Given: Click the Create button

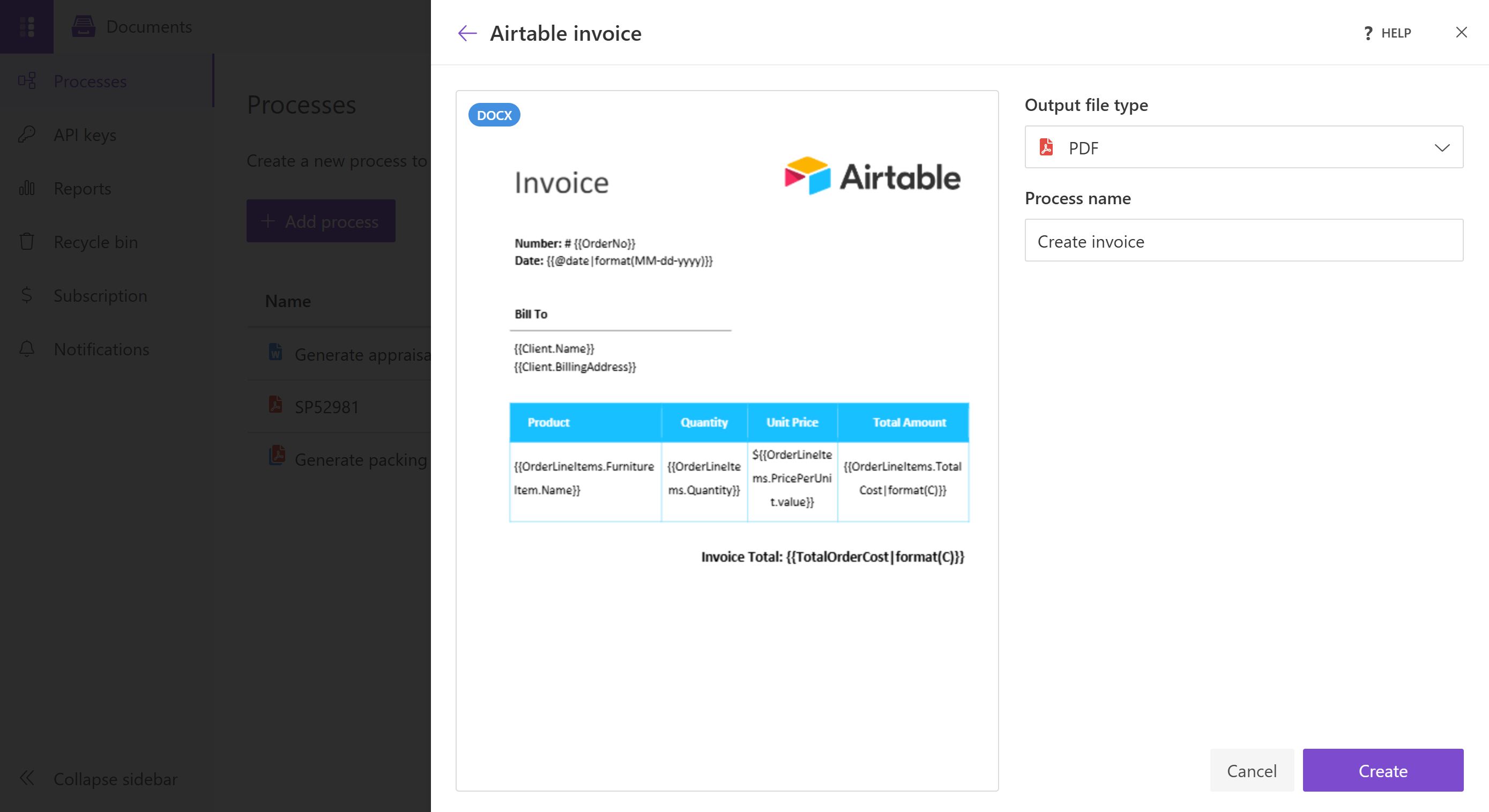Looking at the screenshot, I should [1383, 770].
